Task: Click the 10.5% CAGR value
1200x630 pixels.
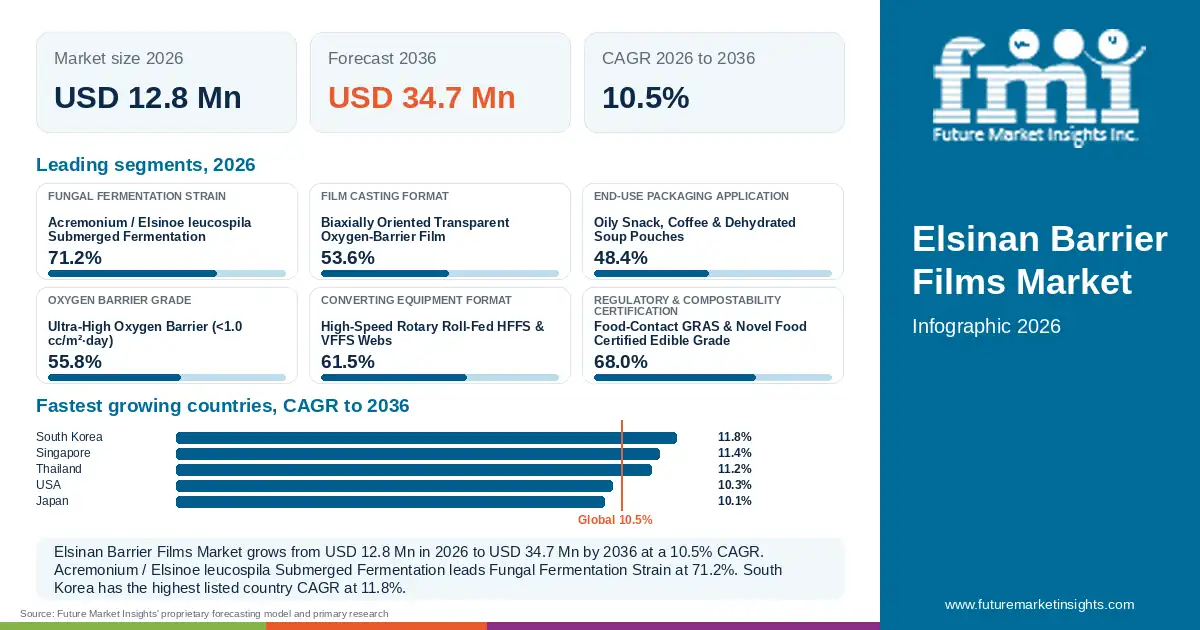Action: [x=645, y=97]
